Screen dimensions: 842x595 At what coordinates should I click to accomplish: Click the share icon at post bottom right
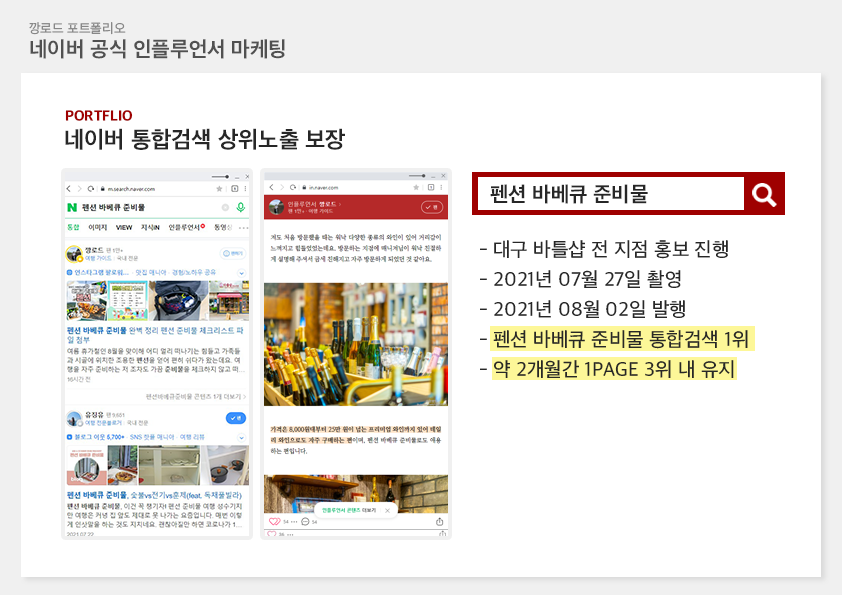point(440,522)
